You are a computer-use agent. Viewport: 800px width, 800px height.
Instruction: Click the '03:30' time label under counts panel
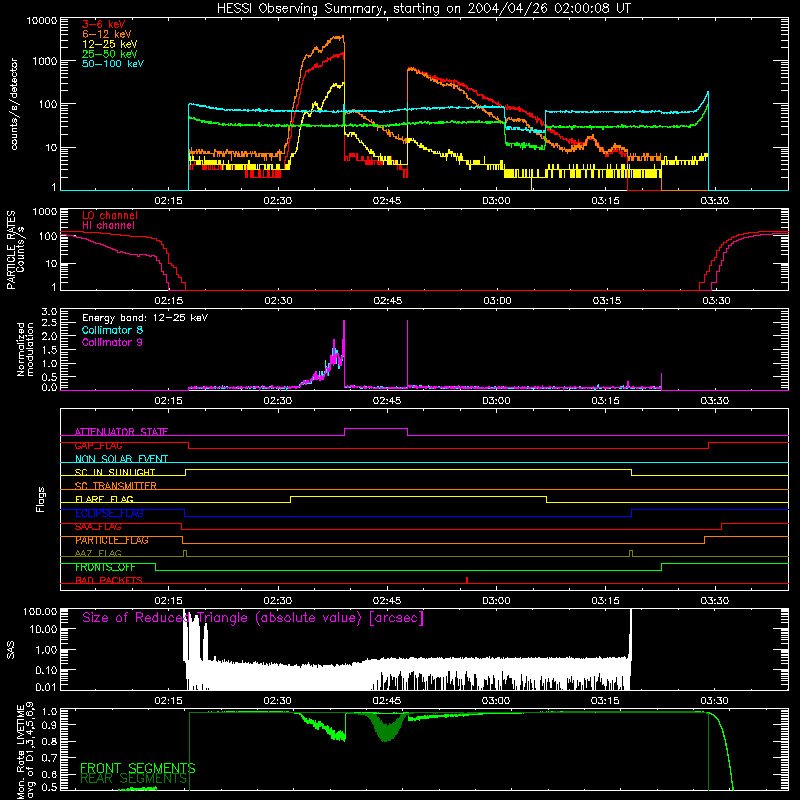(714, 201)
